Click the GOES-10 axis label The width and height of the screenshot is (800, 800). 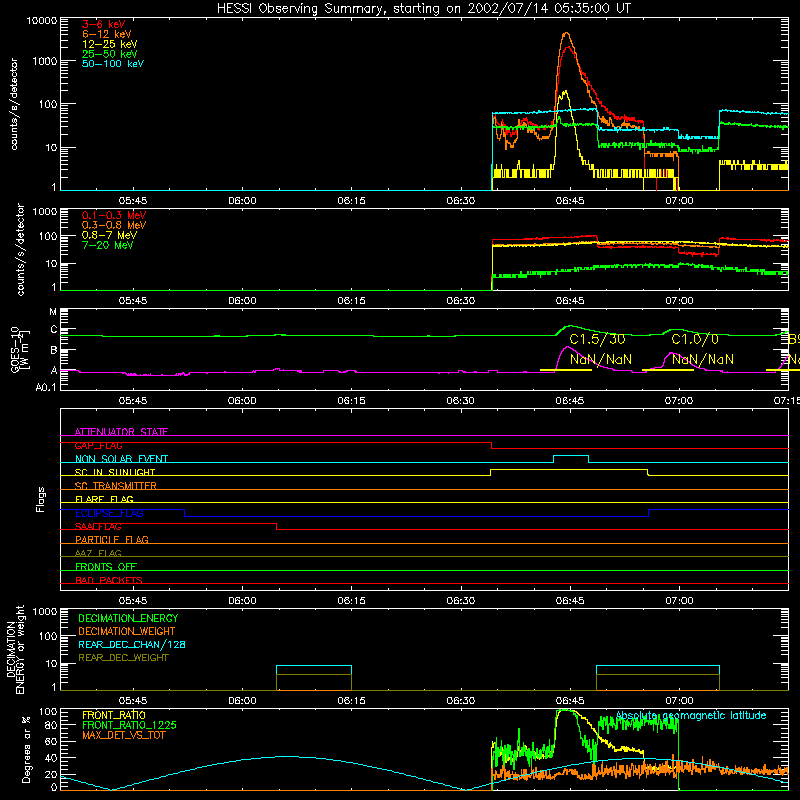pos(20,350)
